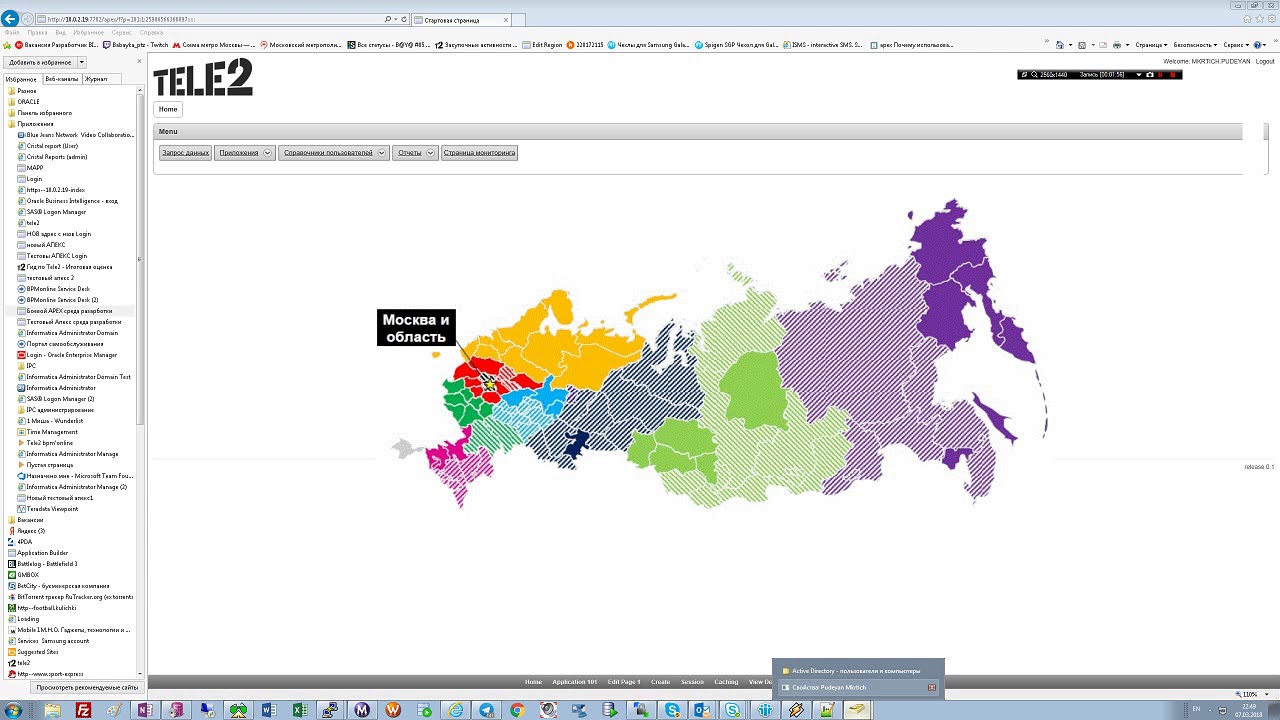Screen dimensions: 1280x720
Task: Open the ORACLE favorites folder
Action: 28,102
